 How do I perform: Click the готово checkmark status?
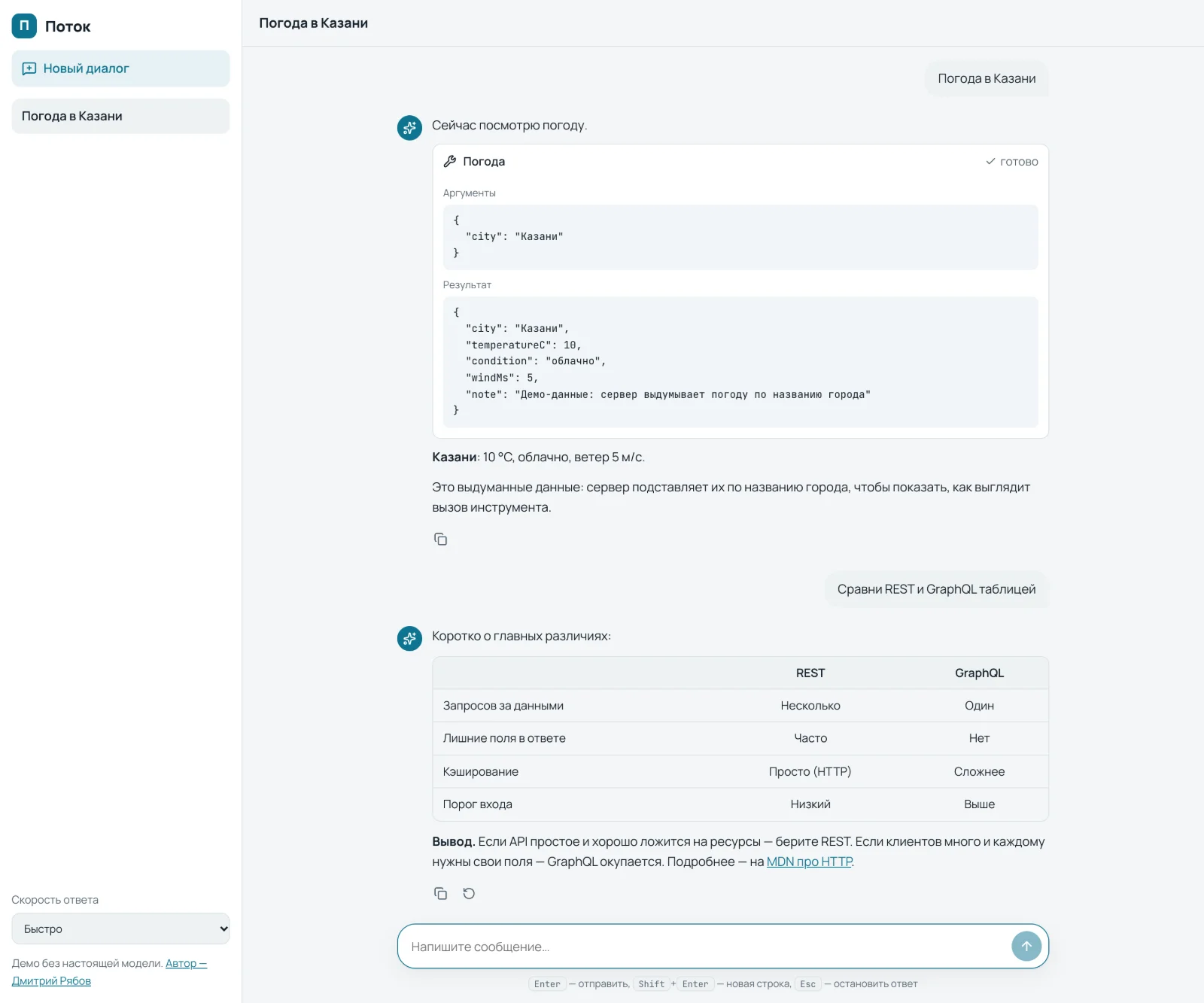coord(1011,162)
